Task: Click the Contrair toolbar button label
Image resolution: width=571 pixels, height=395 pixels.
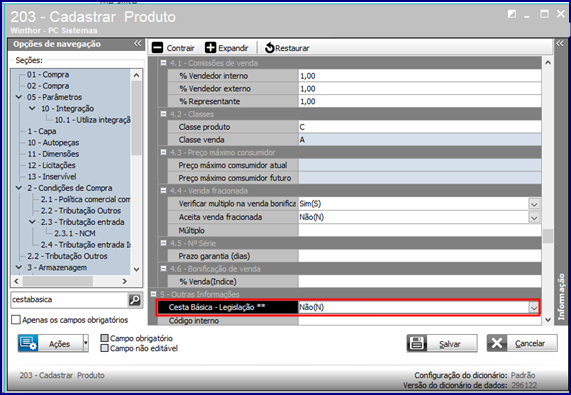Action: tap(180, 48)
